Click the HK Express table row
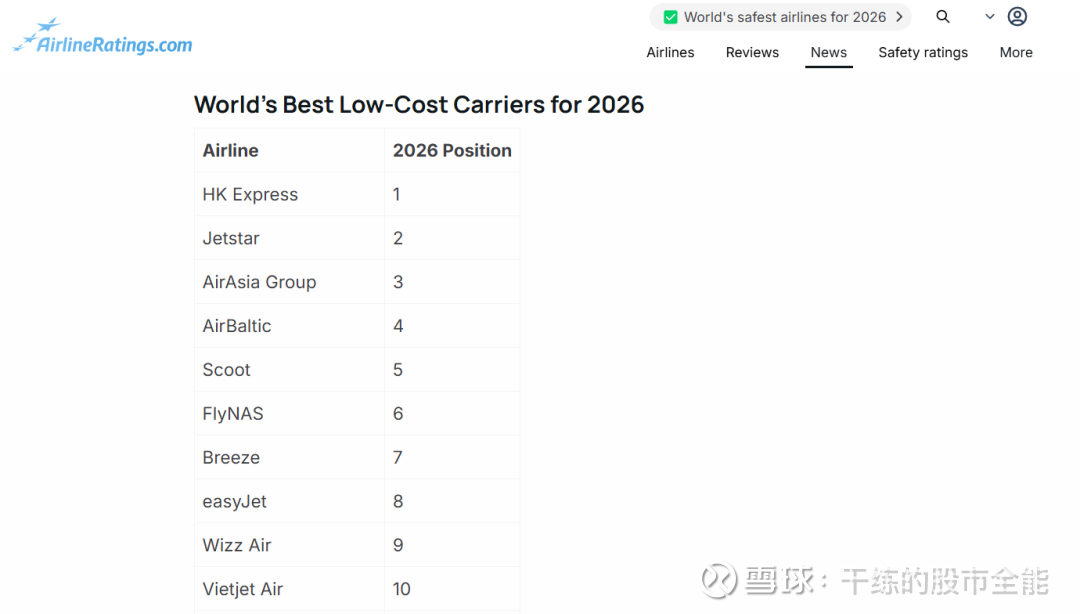The height and width of the screenshot is (614, 1080). pyautogui.click(x=250, y=194)
